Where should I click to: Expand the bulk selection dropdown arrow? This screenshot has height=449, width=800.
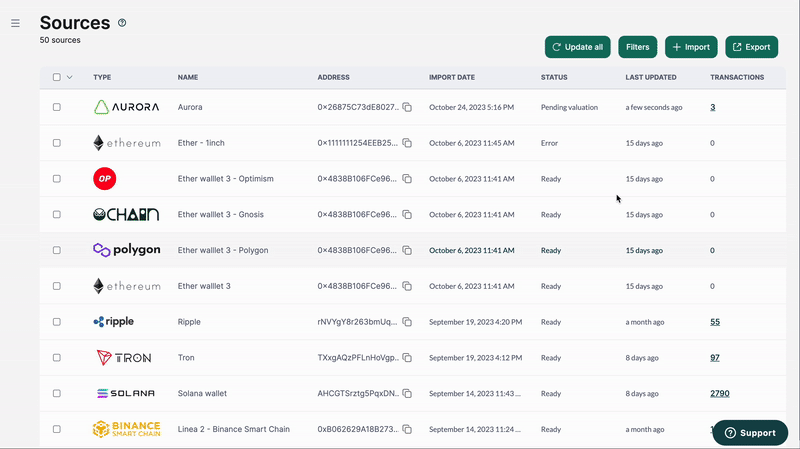point(69,77)
